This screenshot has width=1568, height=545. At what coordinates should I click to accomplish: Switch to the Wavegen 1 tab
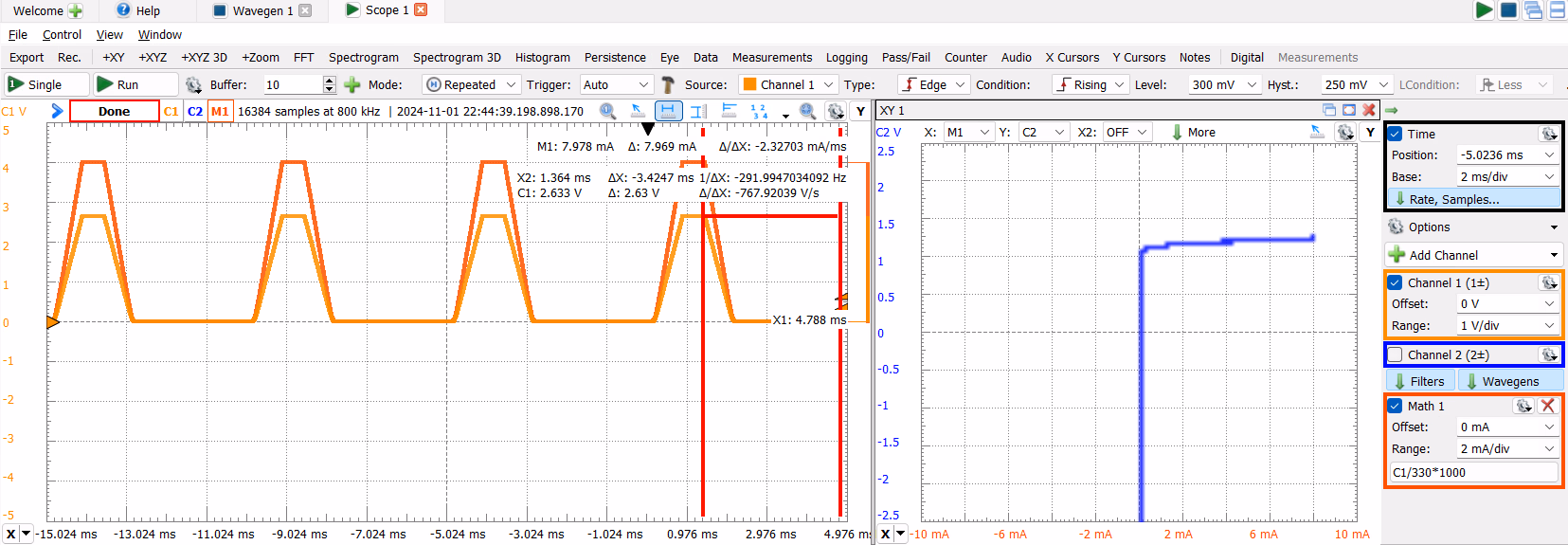[x=261, y=10]
